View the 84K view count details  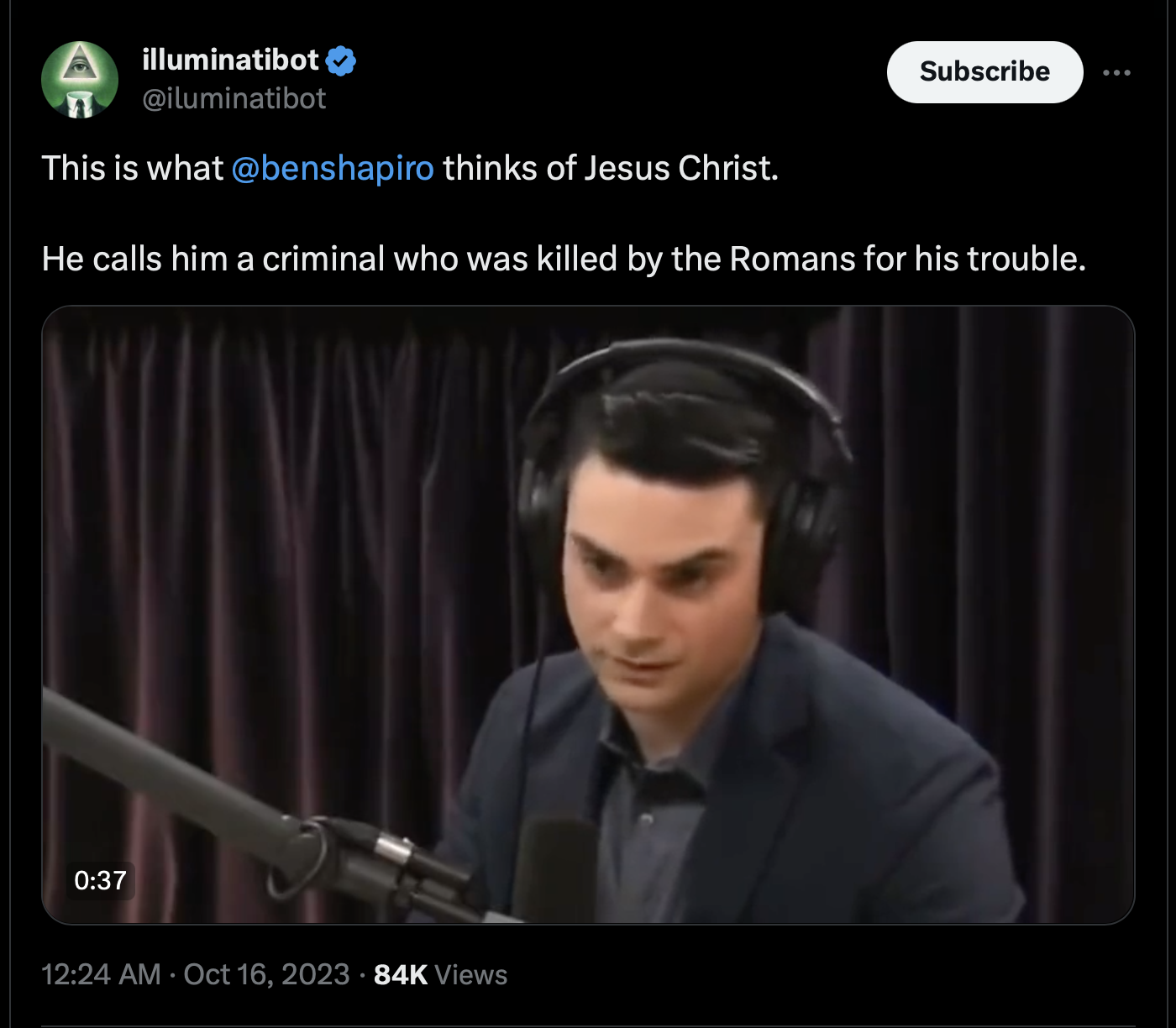click(x=401, y=974)
